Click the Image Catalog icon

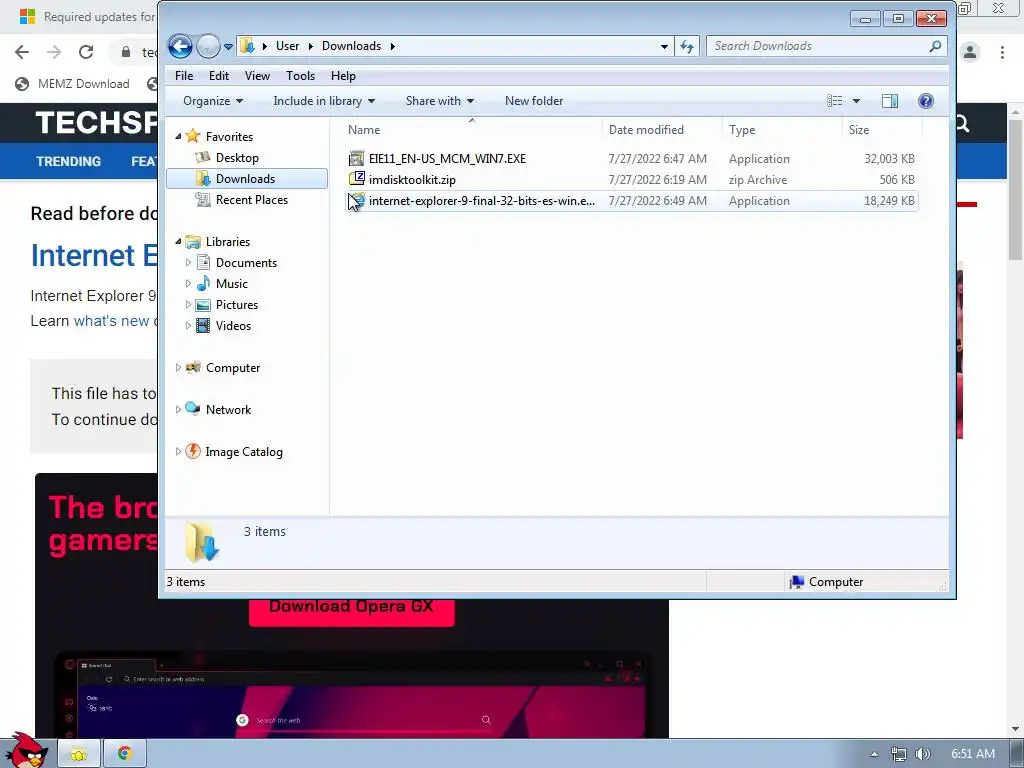pos(193,451)
